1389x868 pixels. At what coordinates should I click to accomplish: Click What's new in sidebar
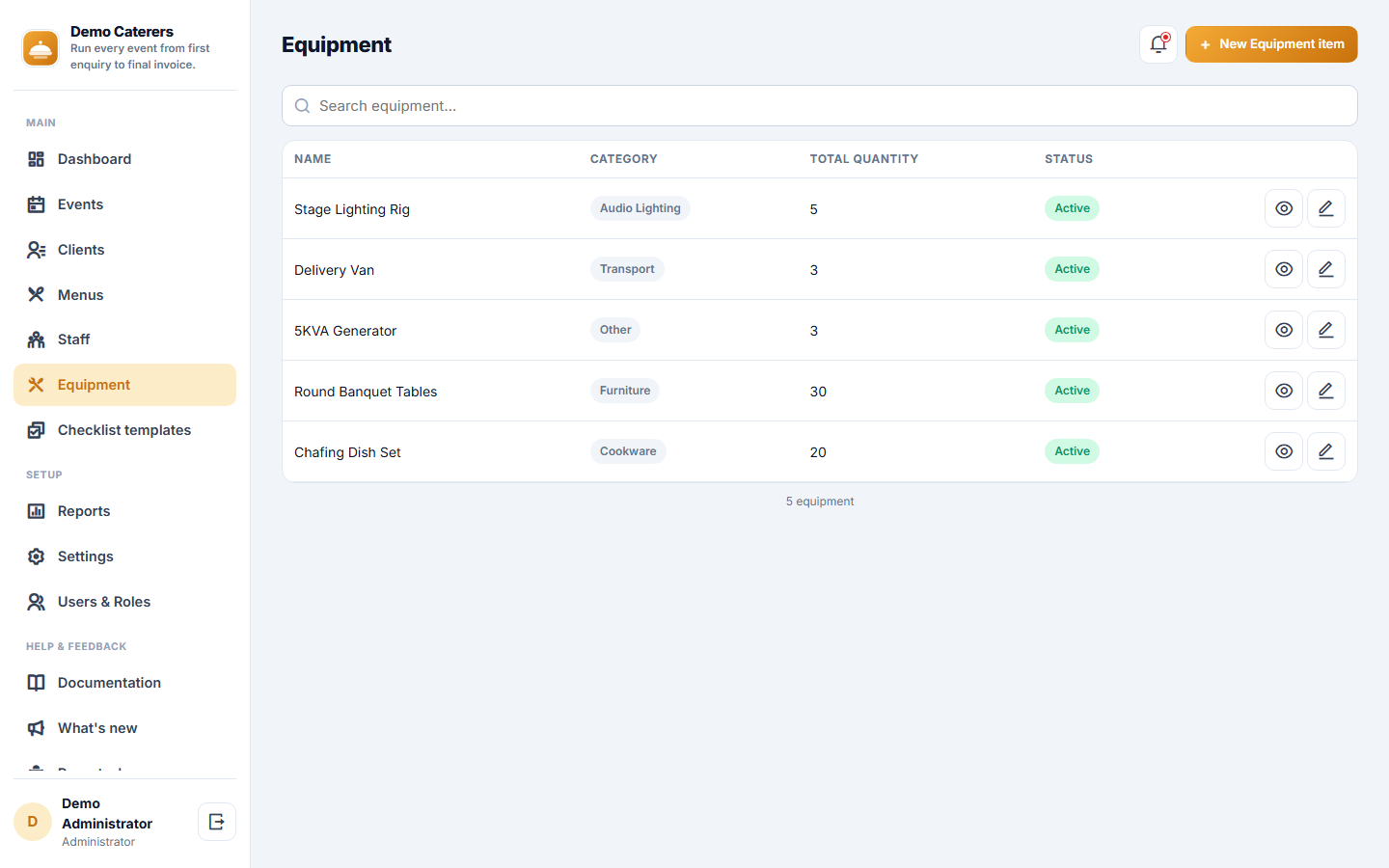point(124,728)
